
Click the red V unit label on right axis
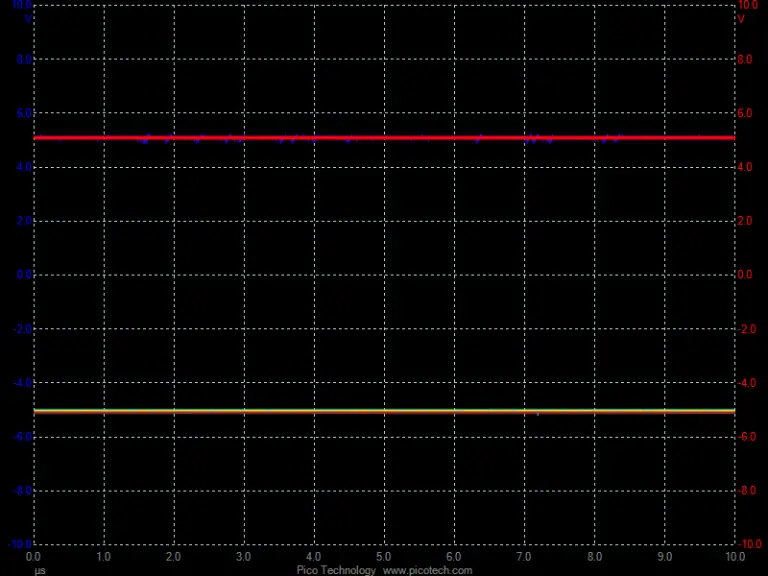click(741, 19)
